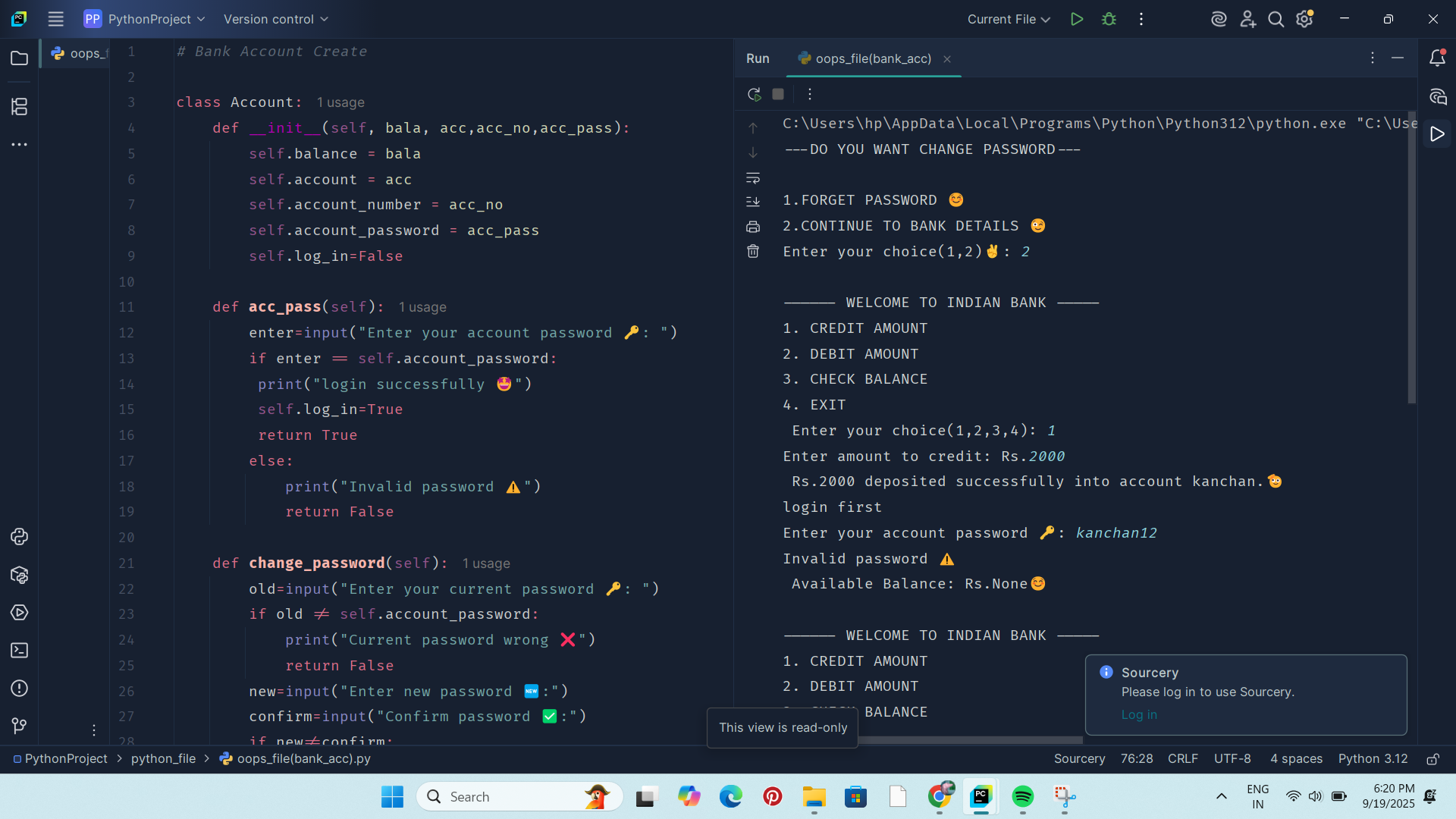This screenshot has height=819, width=1456.
Task: Toggle the read-only lock icon in status bar
Action: (1432, 758)
